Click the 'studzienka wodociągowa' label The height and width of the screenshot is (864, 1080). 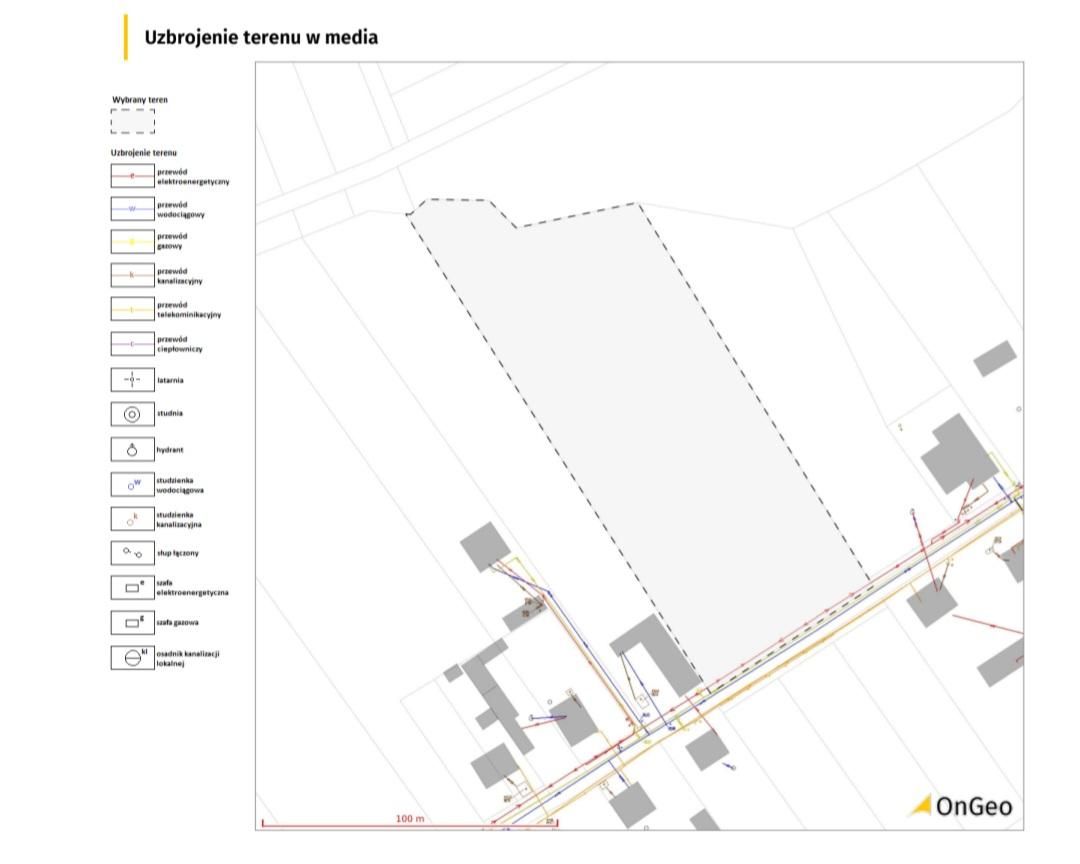point(180,485)
